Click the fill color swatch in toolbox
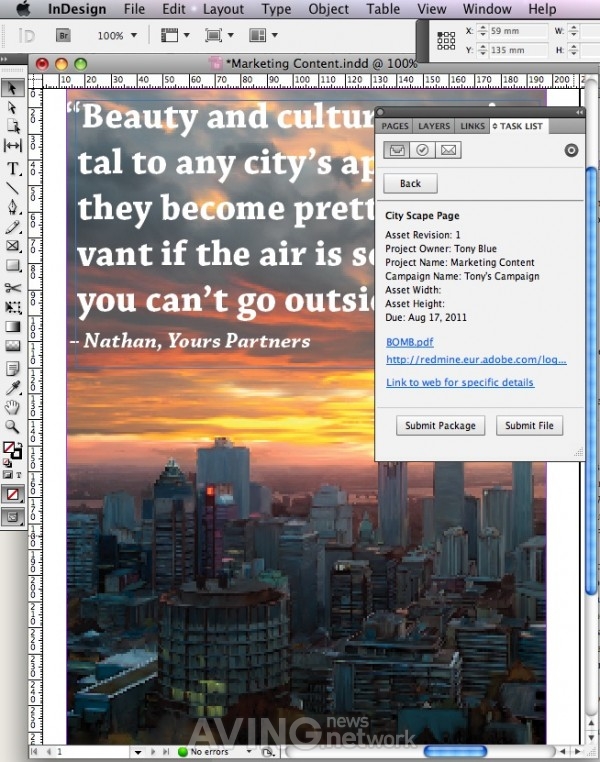Screen dimensions: 600x762 coord(8,447)
